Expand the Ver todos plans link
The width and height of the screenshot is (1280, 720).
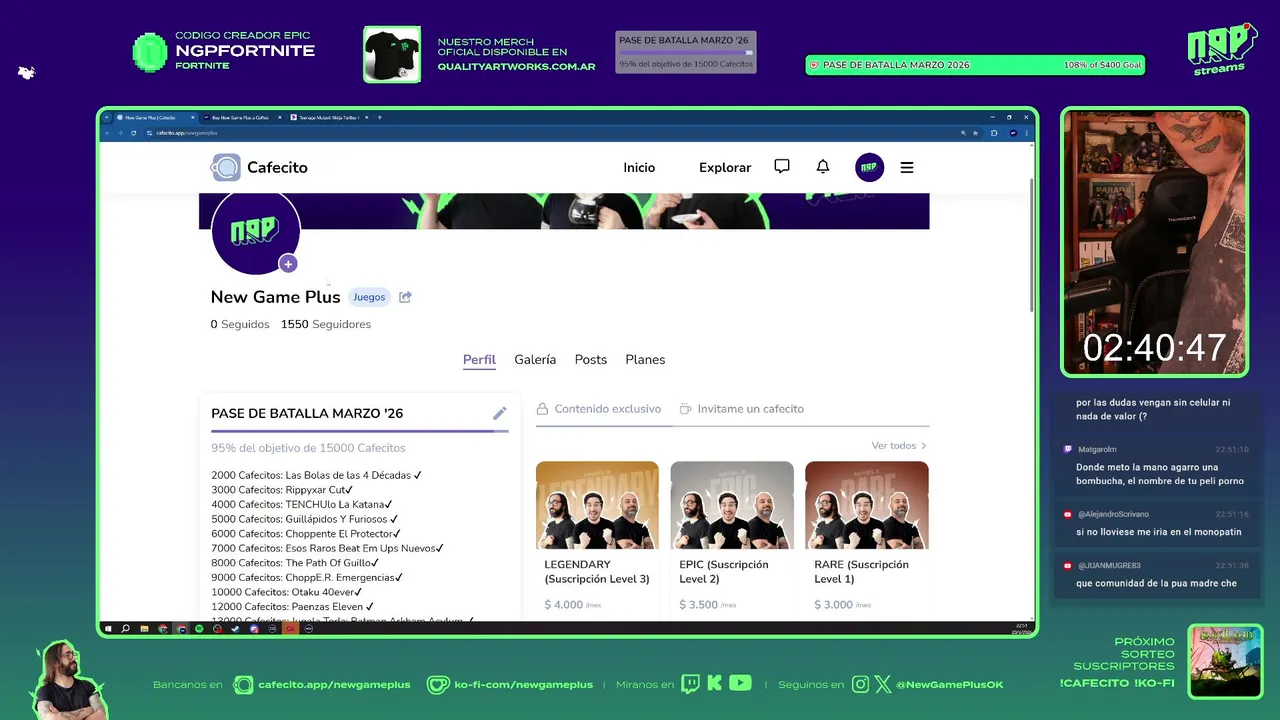click(x=899, y=446)
